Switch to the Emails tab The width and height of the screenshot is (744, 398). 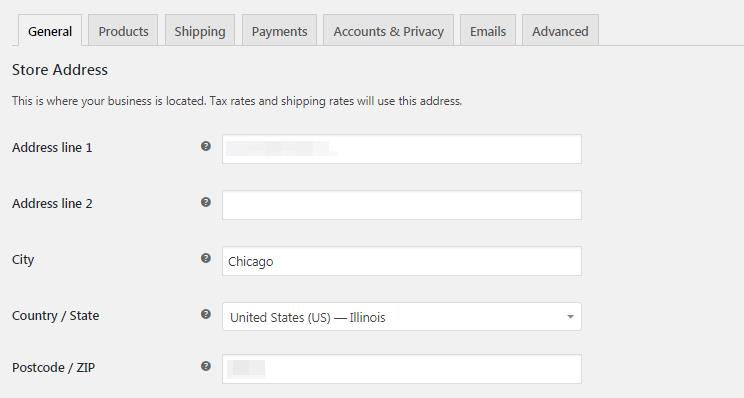488,30
